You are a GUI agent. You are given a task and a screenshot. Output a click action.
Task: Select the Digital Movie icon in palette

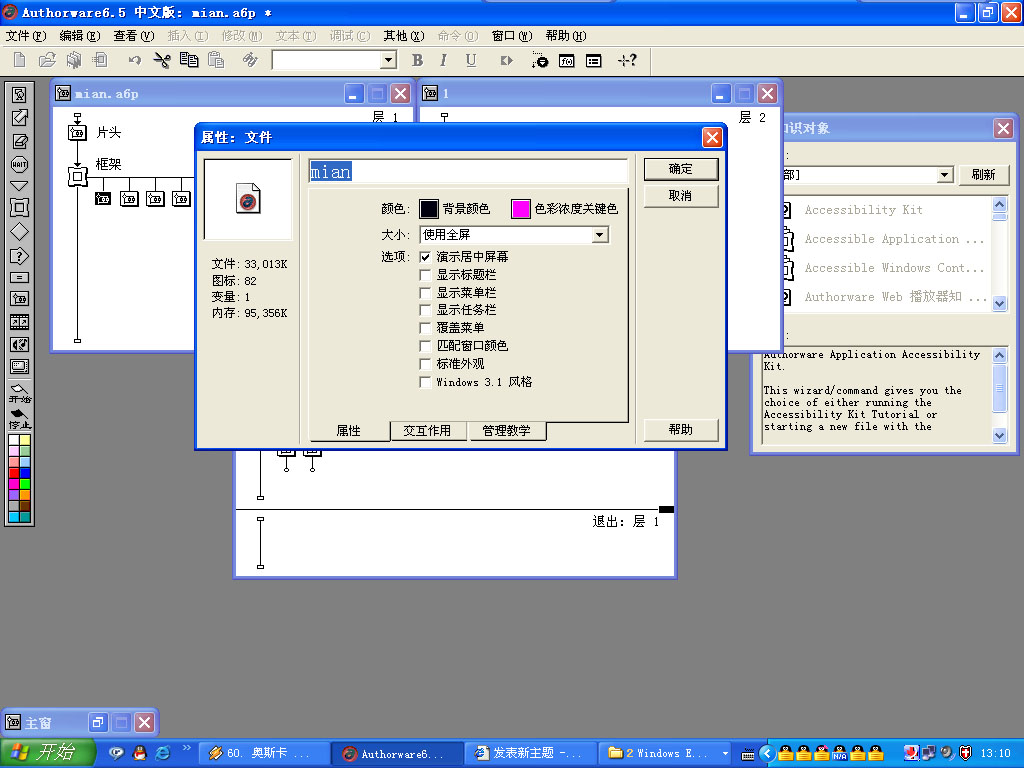(x=20, y=321)
